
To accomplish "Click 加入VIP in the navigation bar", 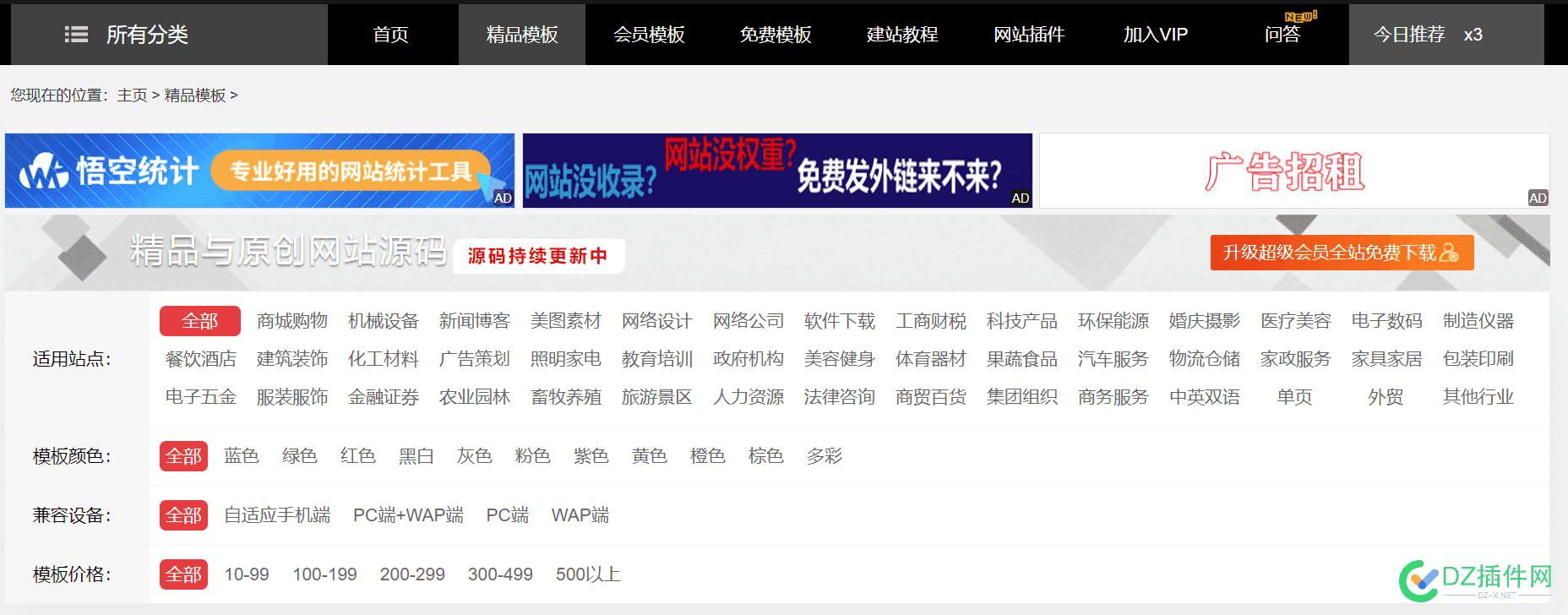I will click(1156, 35).
